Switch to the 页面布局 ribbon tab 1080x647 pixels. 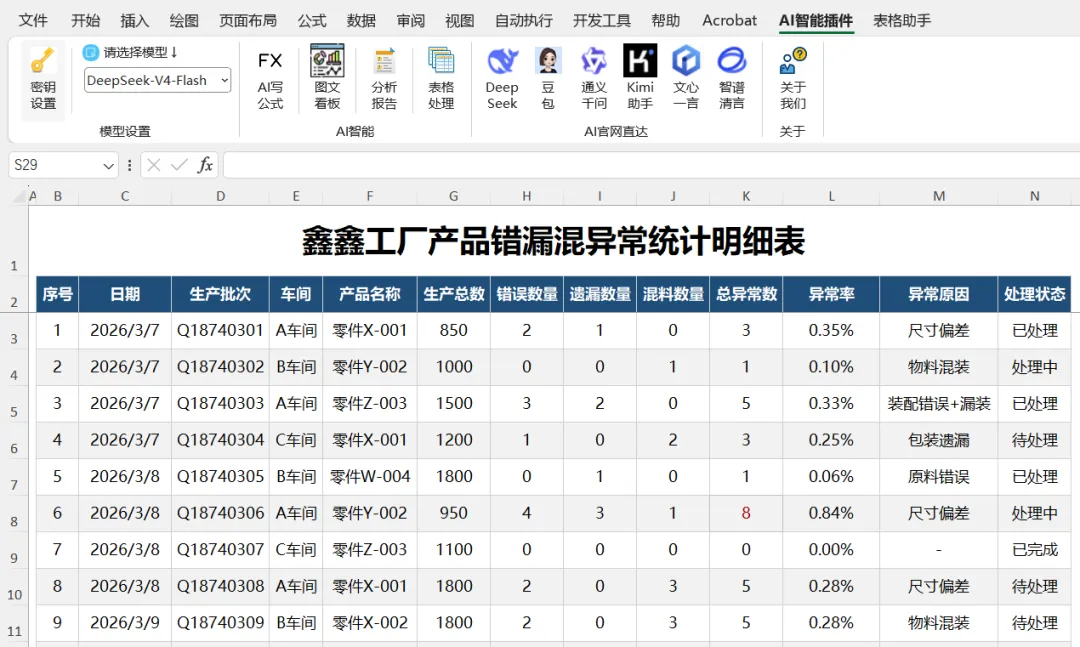(x=248, y=21)
